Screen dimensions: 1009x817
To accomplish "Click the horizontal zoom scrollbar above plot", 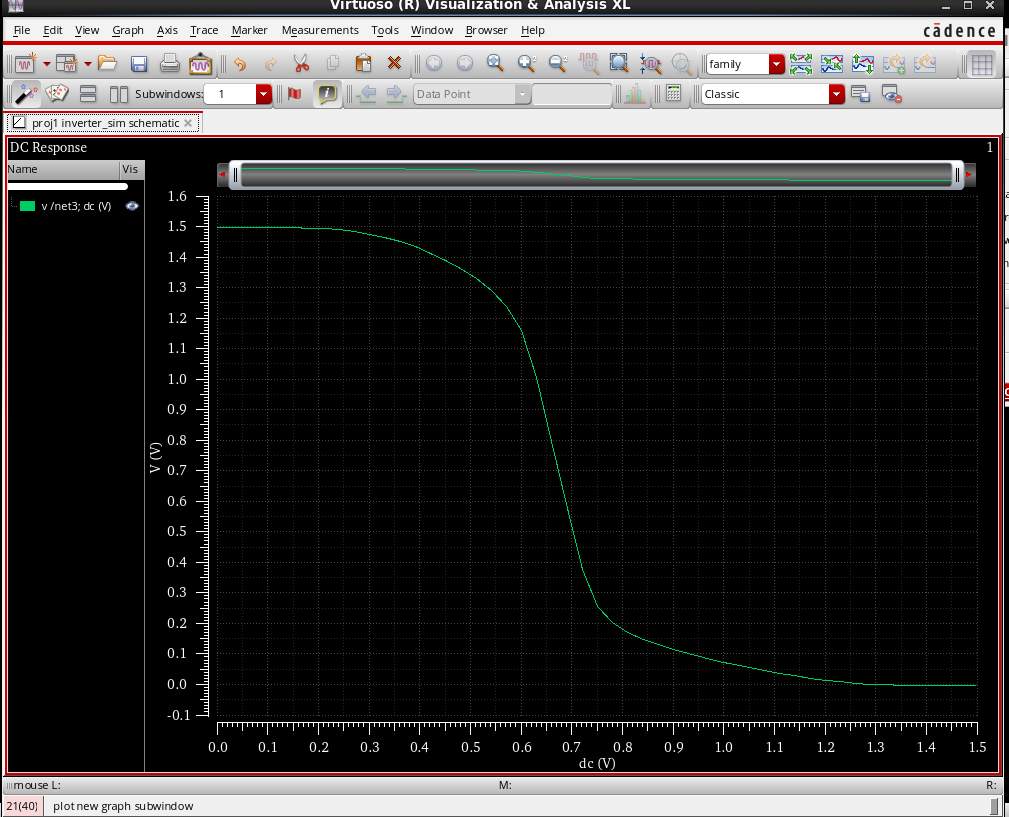I will [596, 175].
